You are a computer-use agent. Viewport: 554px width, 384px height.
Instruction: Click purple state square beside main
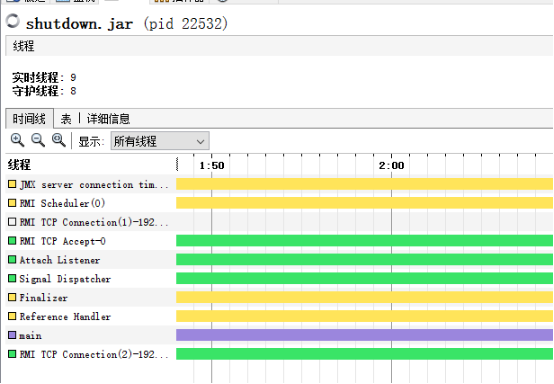[12, 335]
